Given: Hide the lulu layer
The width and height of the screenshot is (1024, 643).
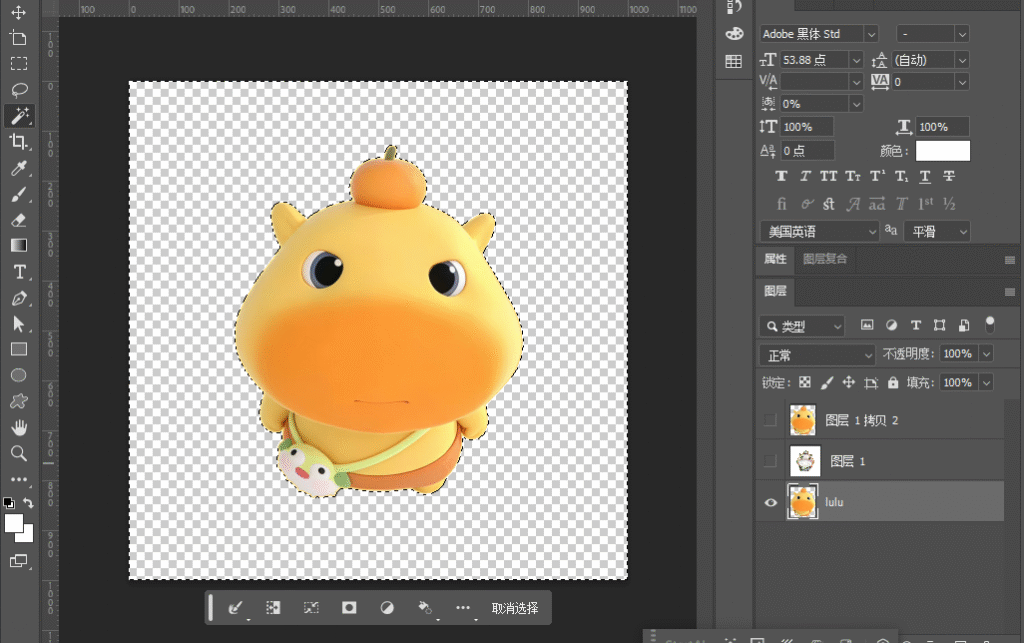Looking at the screenshot, I should (x=771, y=502).
